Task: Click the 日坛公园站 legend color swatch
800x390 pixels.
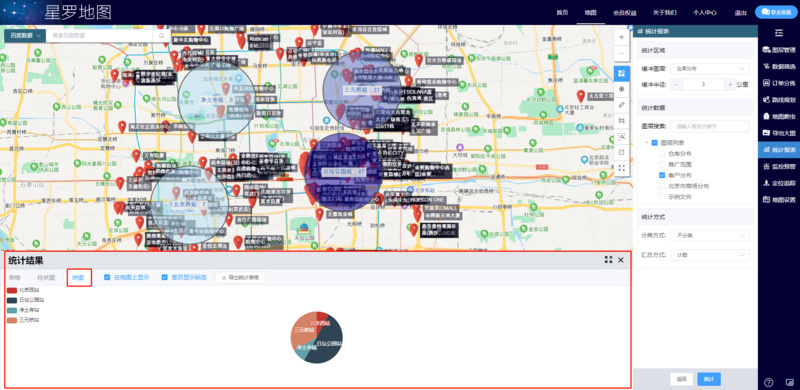Action: click(x=12, y=300)
